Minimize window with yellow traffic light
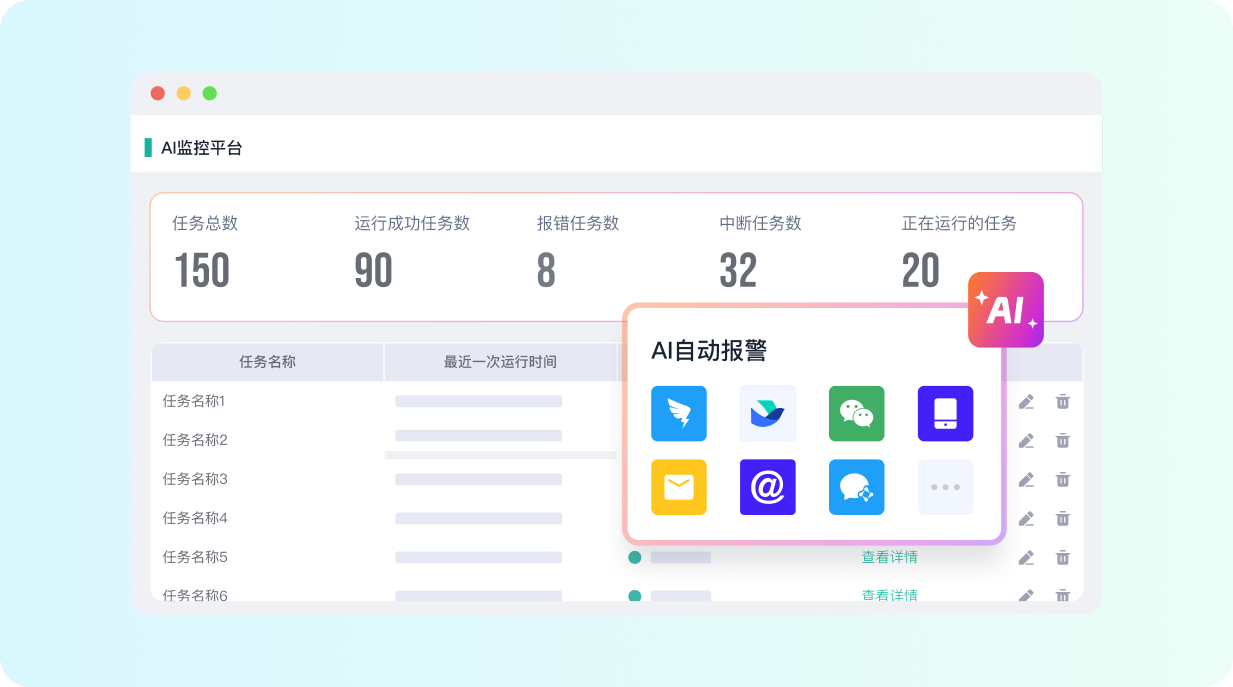This screenshot has width=1233, height=687. point(184,93)
